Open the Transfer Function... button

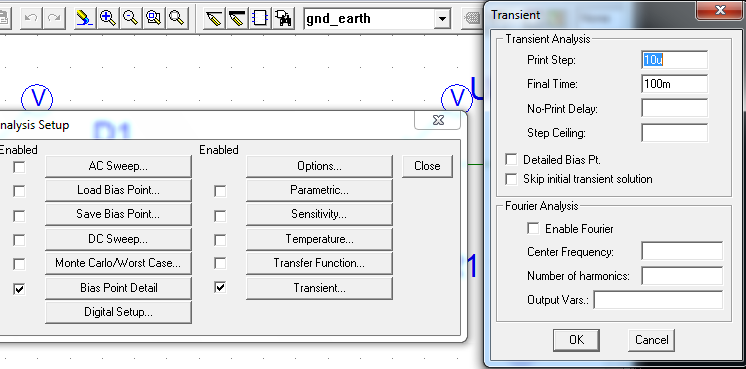pos(319,263)
